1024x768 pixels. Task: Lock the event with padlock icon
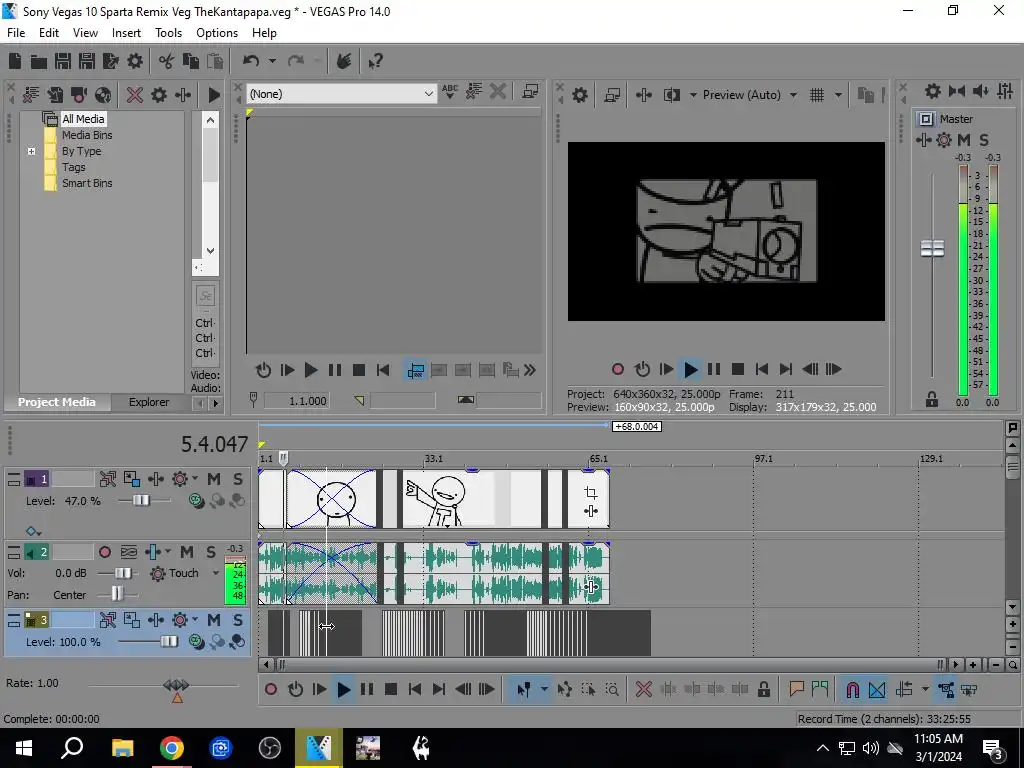tap(763, 690)
